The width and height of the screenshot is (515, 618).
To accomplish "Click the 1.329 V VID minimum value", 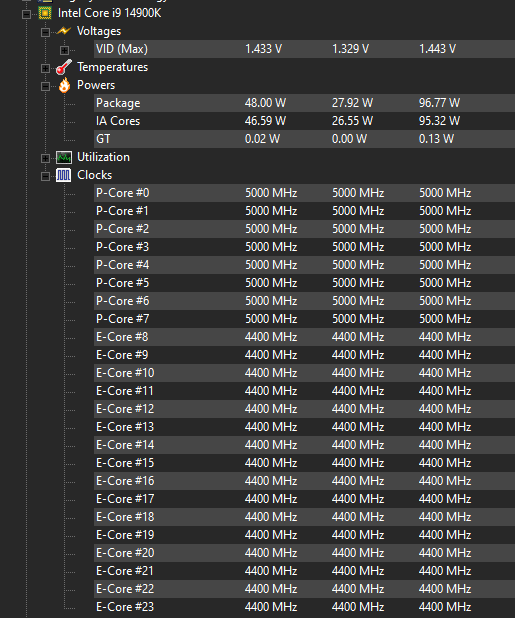I will pos(350,49).
